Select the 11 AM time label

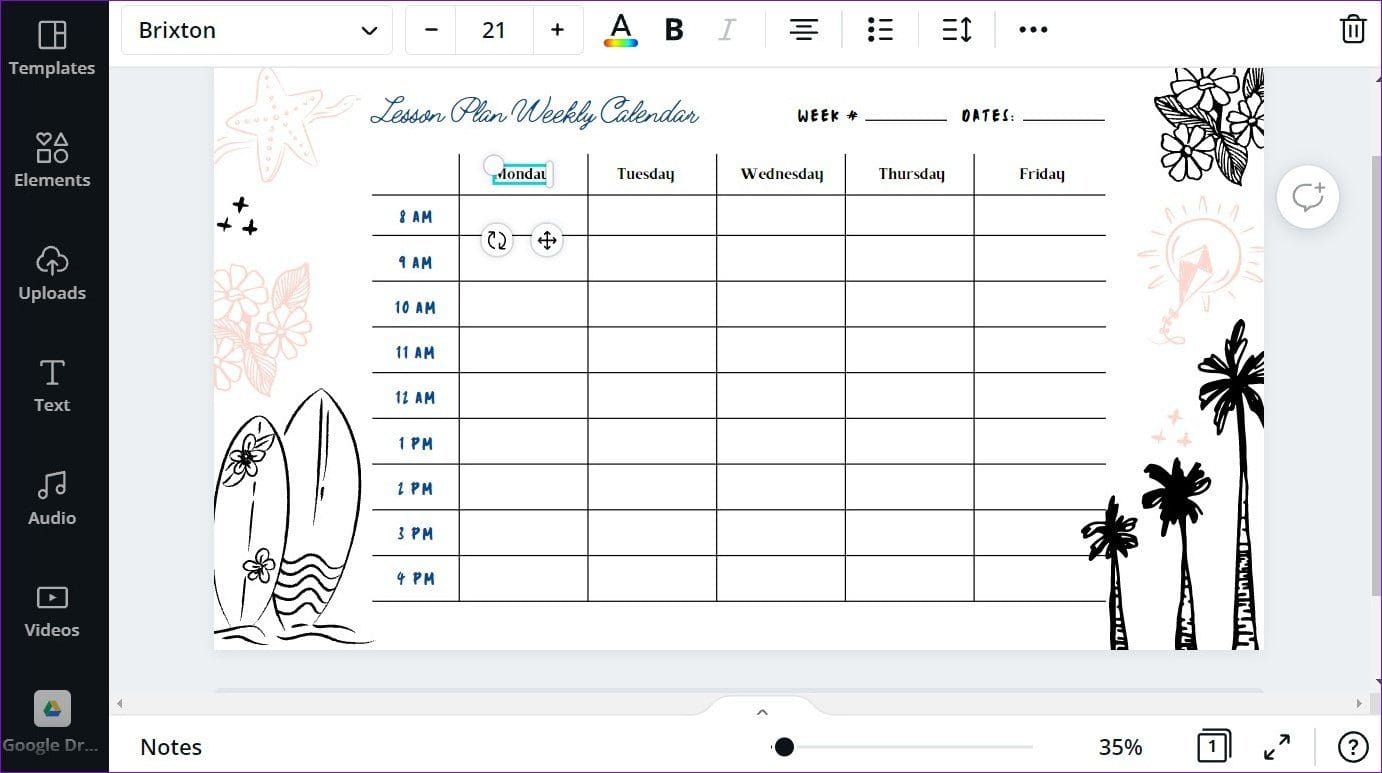point(415,353)
